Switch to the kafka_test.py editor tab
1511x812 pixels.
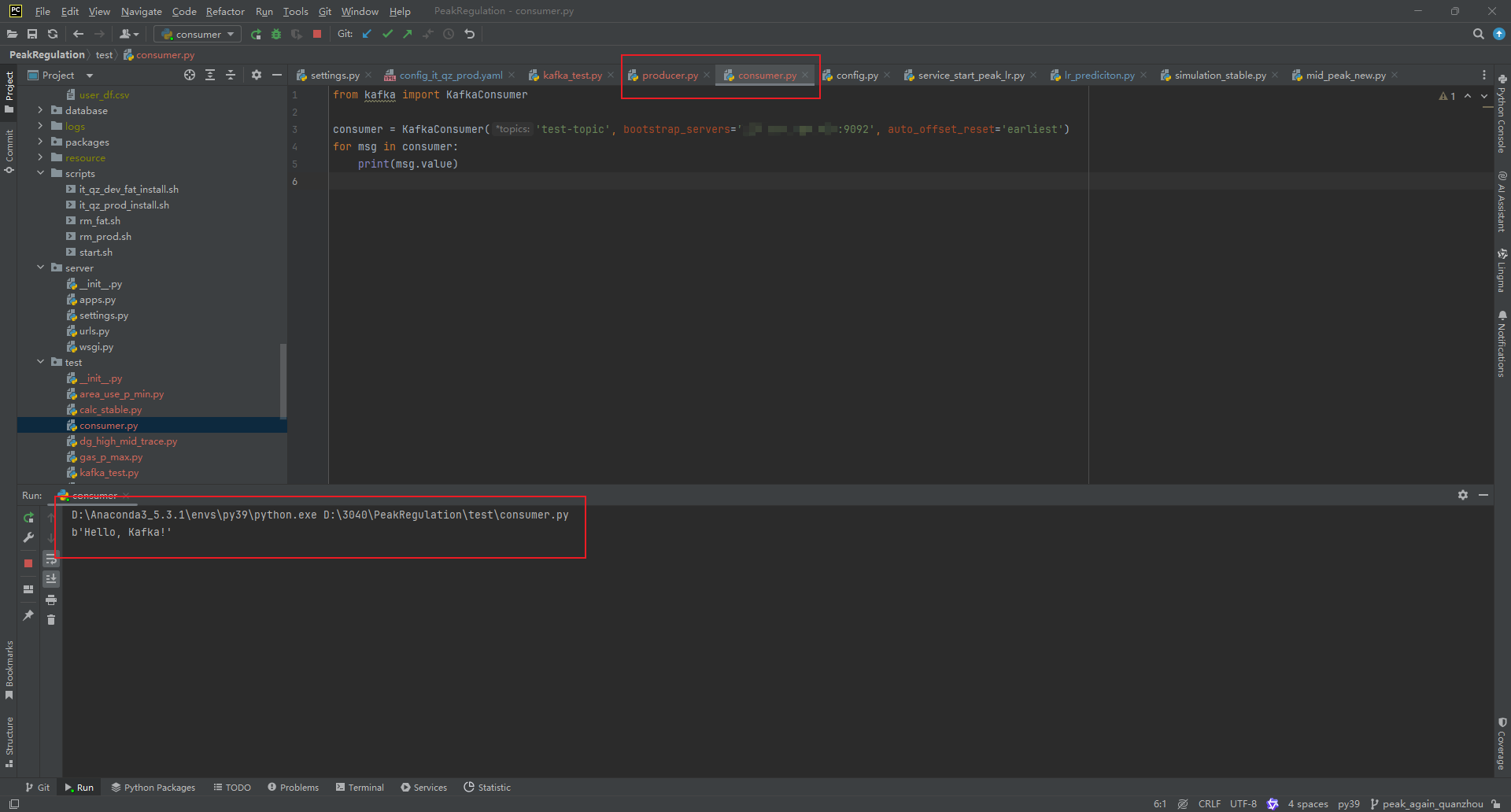click(x=572, y=76)
